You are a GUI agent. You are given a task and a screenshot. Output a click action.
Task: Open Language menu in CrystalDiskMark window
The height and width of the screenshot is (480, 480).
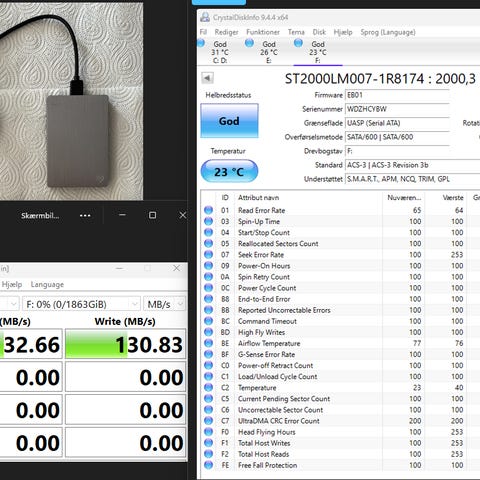[47, 284]
